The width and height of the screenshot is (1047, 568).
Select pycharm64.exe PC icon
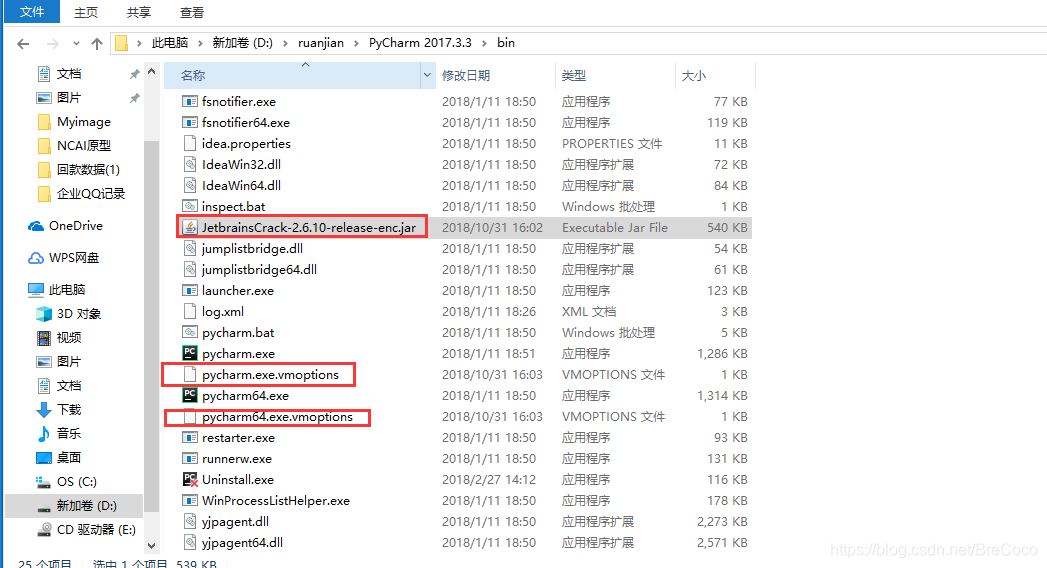tap(190, 396)
